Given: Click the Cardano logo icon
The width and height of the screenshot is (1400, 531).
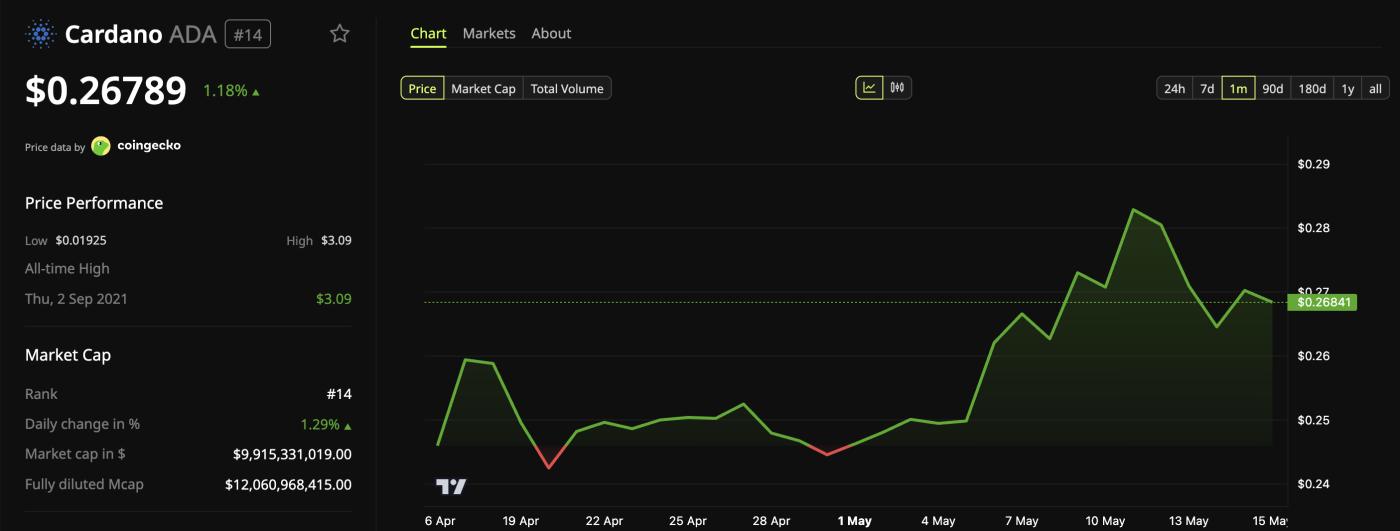Looking at the screenshot, I should 41,34.
